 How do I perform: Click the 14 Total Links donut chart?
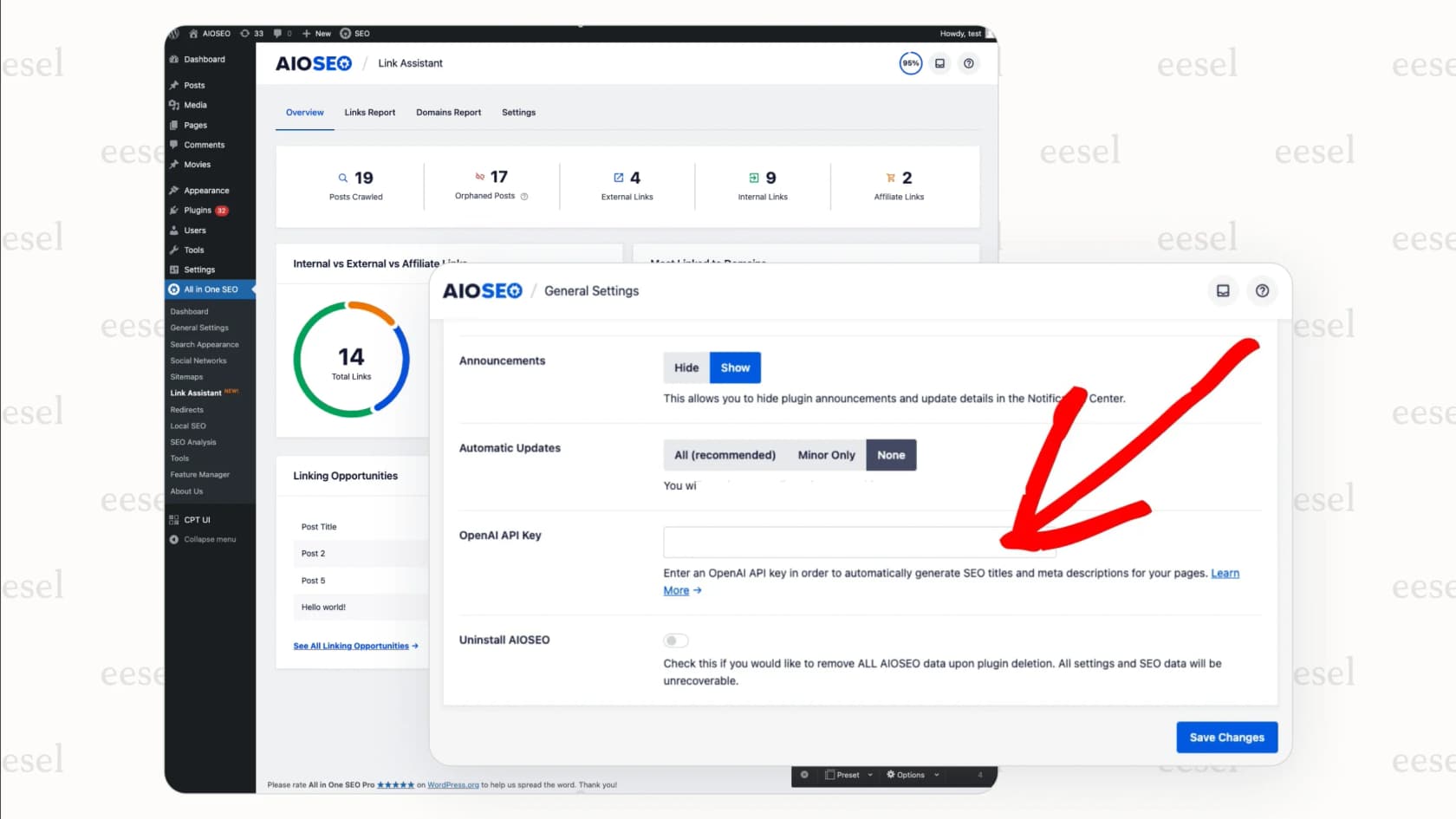pos(351,360)
